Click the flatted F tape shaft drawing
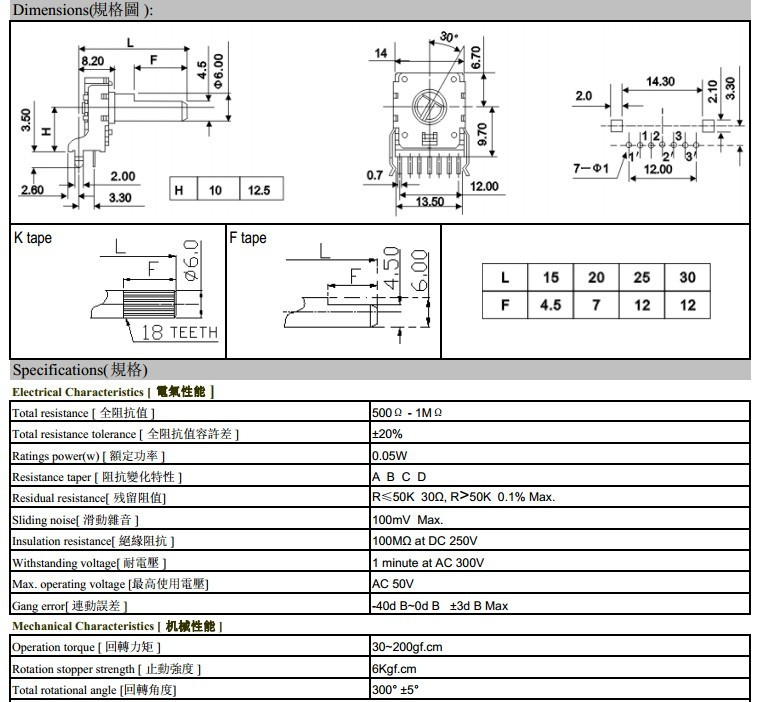 click(332, 312)
